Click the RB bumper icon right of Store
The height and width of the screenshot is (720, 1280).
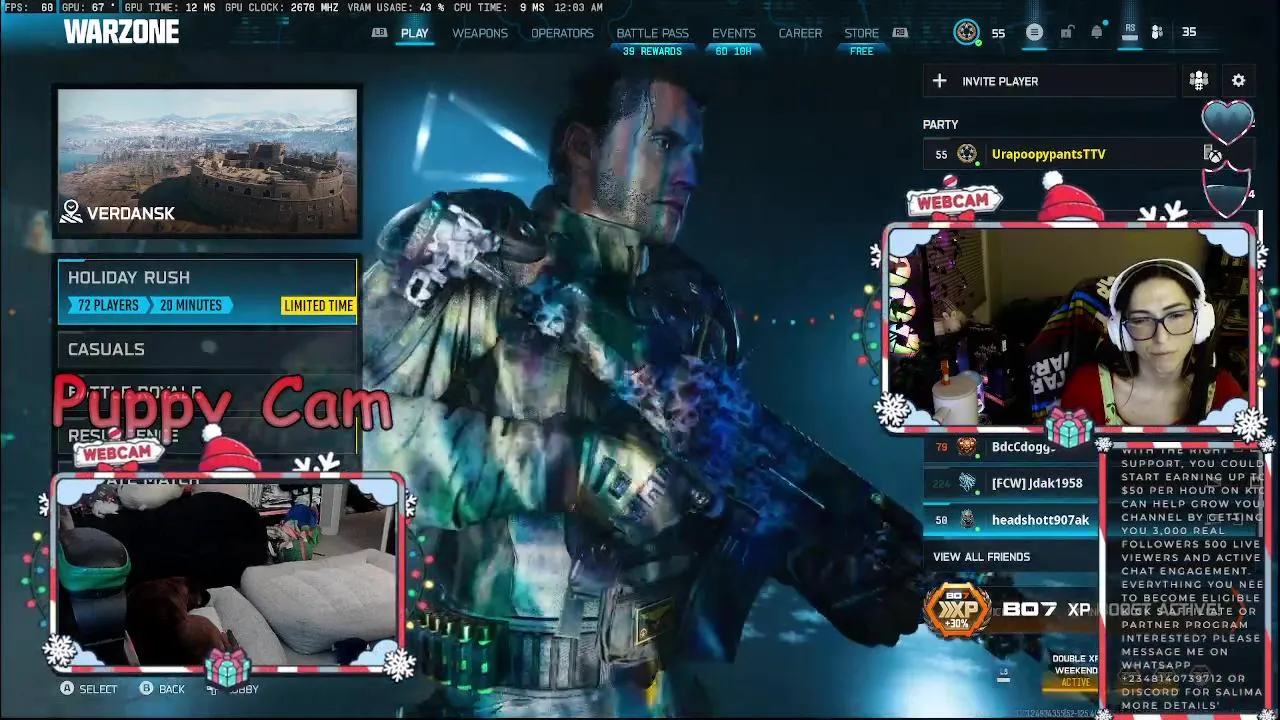coord(900,33)
